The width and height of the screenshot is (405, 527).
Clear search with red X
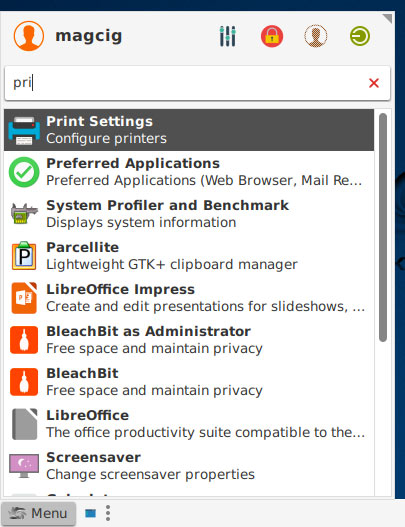click(x=374, y=83)
